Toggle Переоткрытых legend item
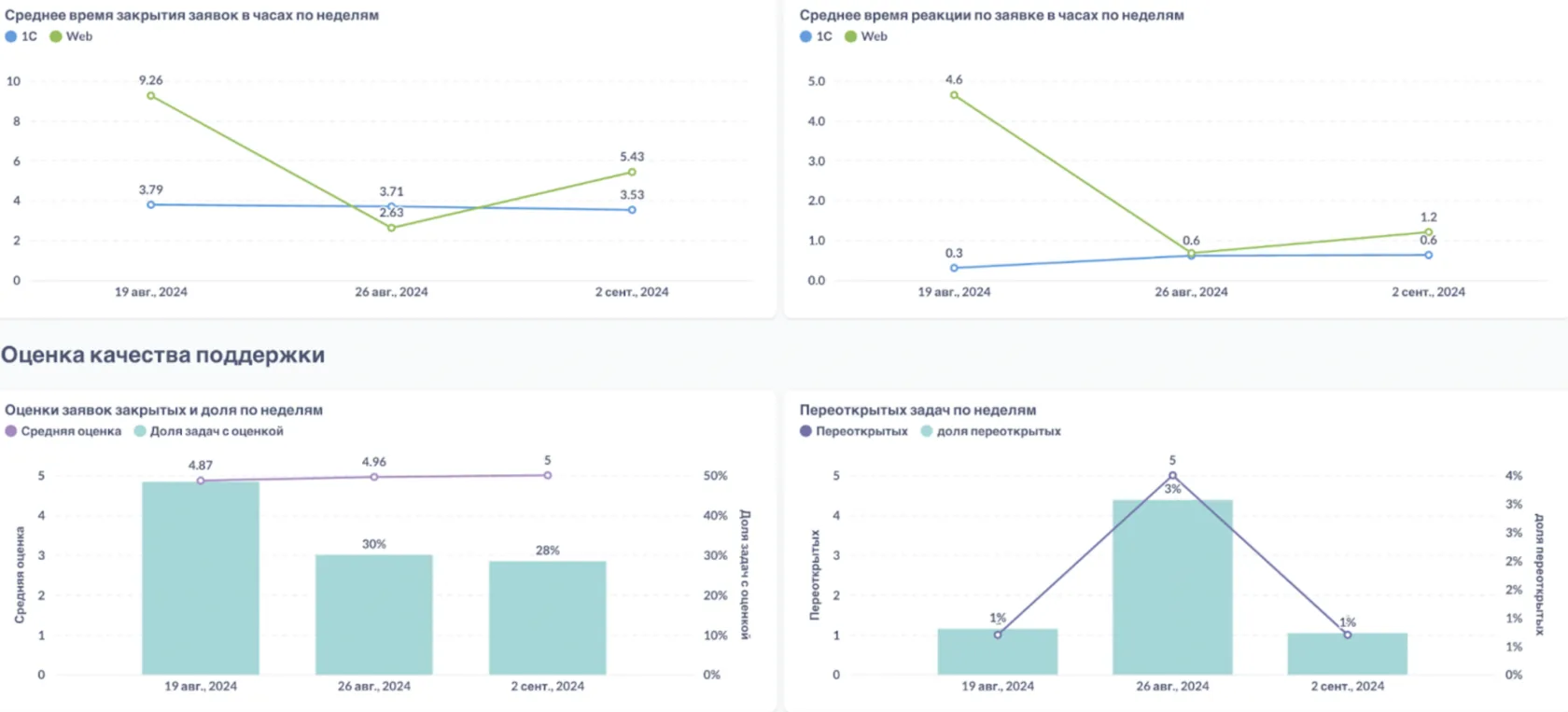This screenshot has height=712, width=1568. point(854,431)
